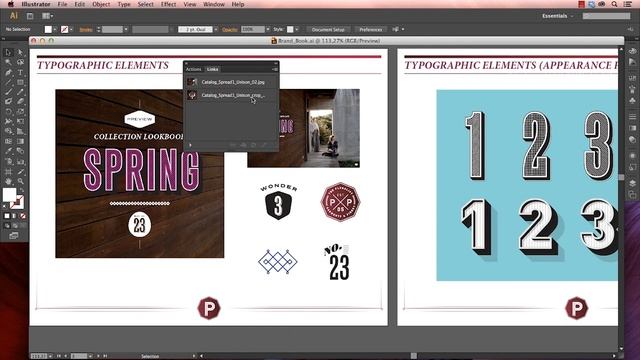Select the Rectangle tool

coord(20,82)
